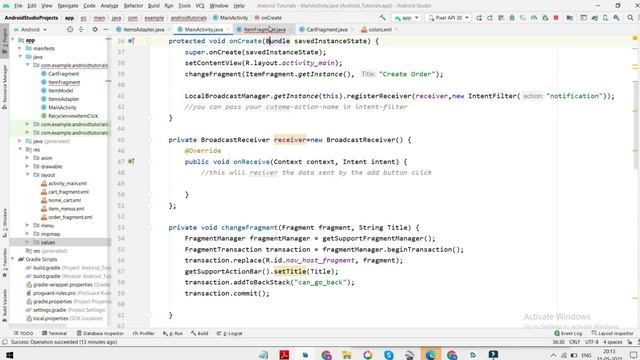Open the Refactor menu
The image size is (640, 360).
(x=133, y=6)
